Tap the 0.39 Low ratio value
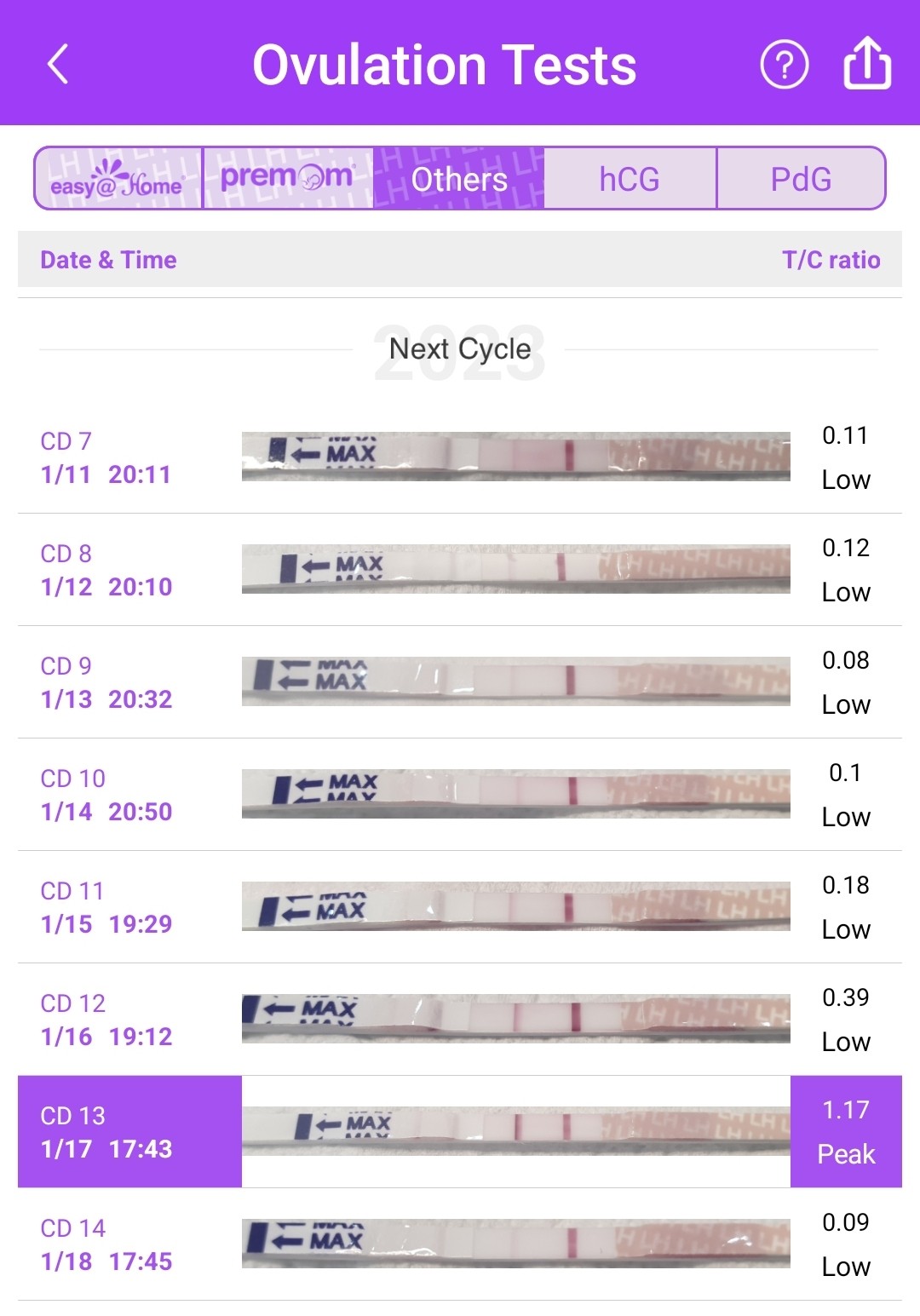This screenshot has height=1316, width=920. pyautogui.click(x=846, y=1019)
